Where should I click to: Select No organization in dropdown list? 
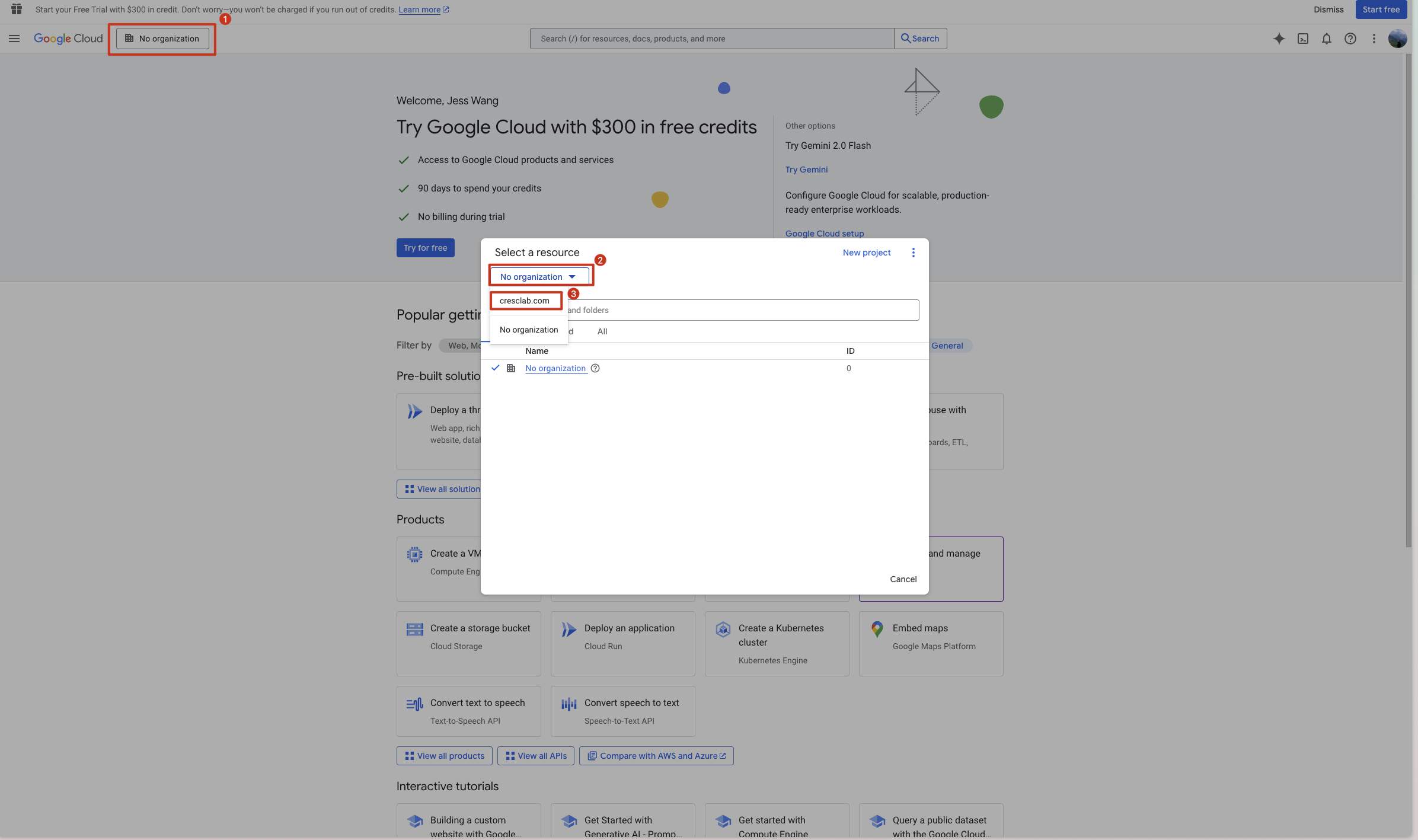[529, 330]
